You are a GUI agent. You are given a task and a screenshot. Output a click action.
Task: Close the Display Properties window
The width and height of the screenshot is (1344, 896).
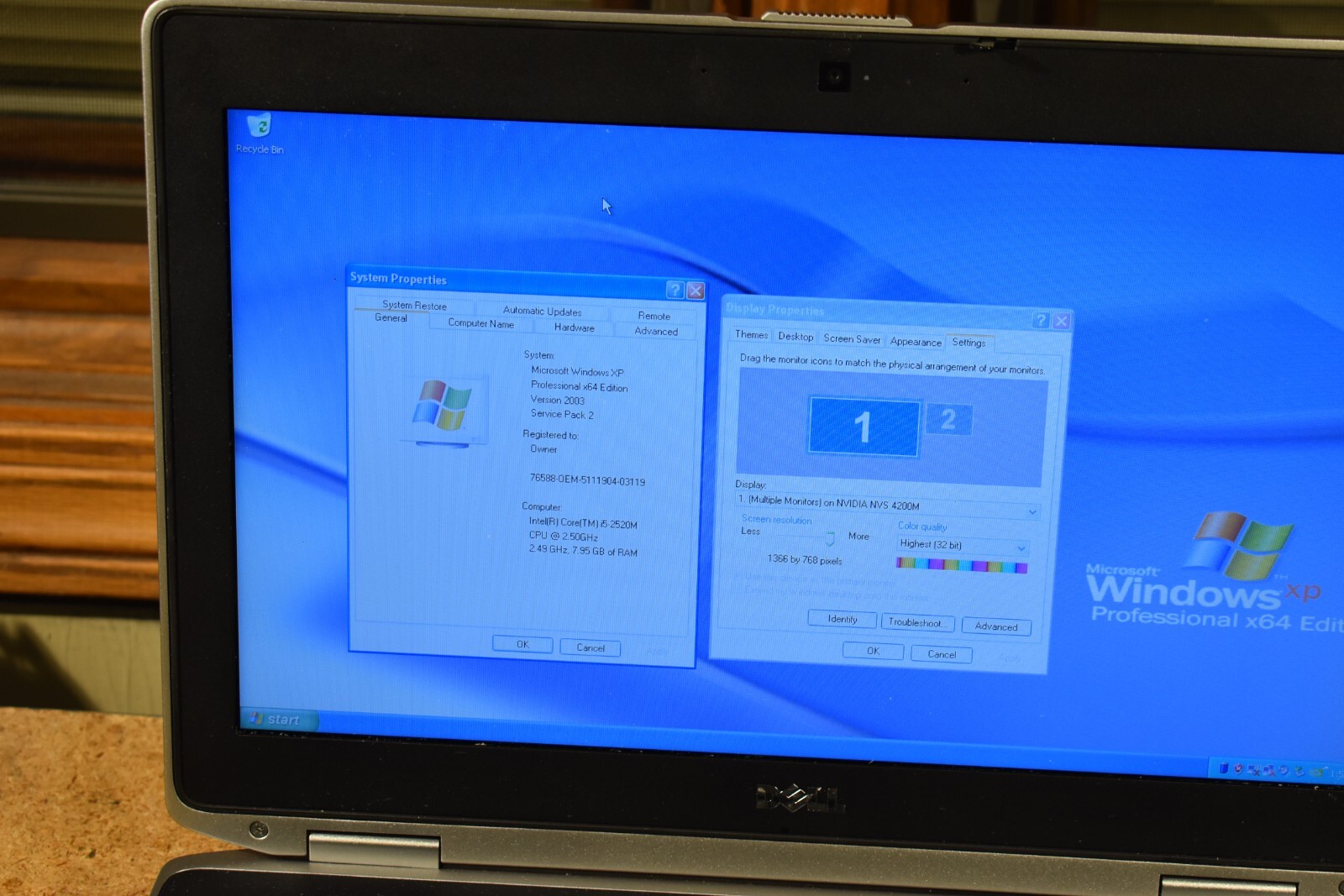[x=1062, y=321]
